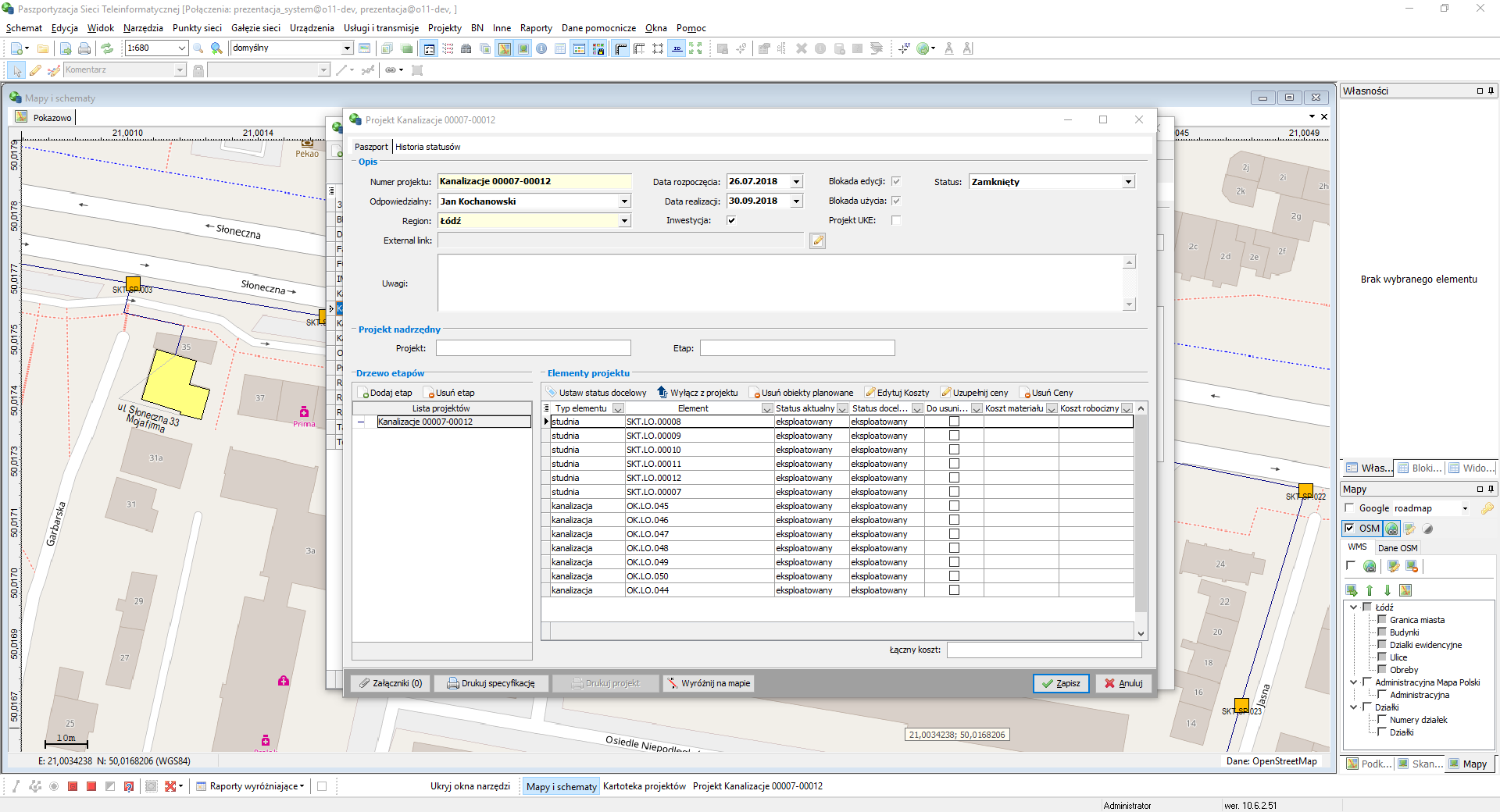Click the open folder icon in toolbar
This screenshot has height=812, width=1500.
(x=43, y=48)
